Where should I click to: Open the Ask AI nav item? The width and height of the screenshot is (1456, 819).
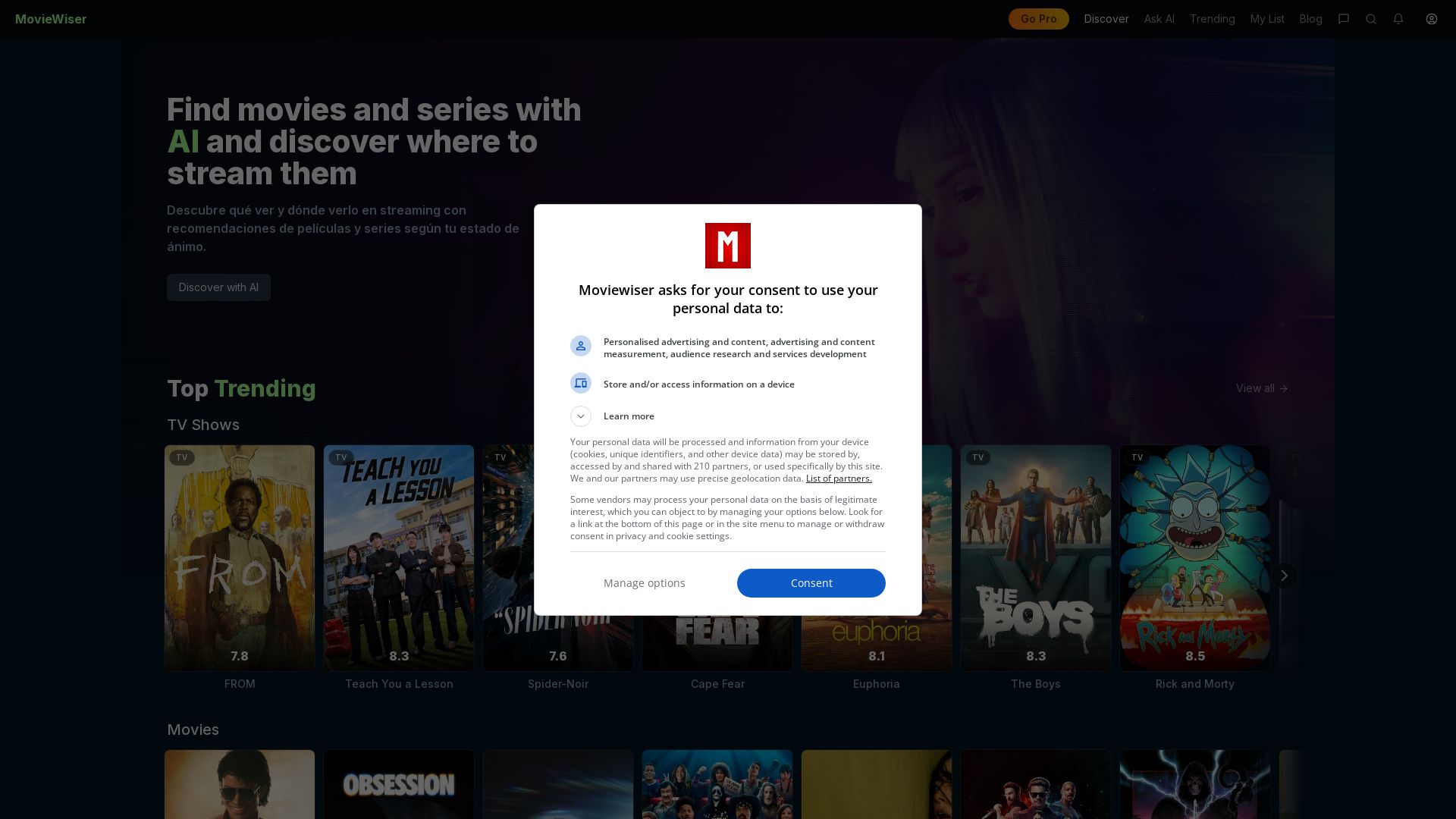tap(1159, 19)
